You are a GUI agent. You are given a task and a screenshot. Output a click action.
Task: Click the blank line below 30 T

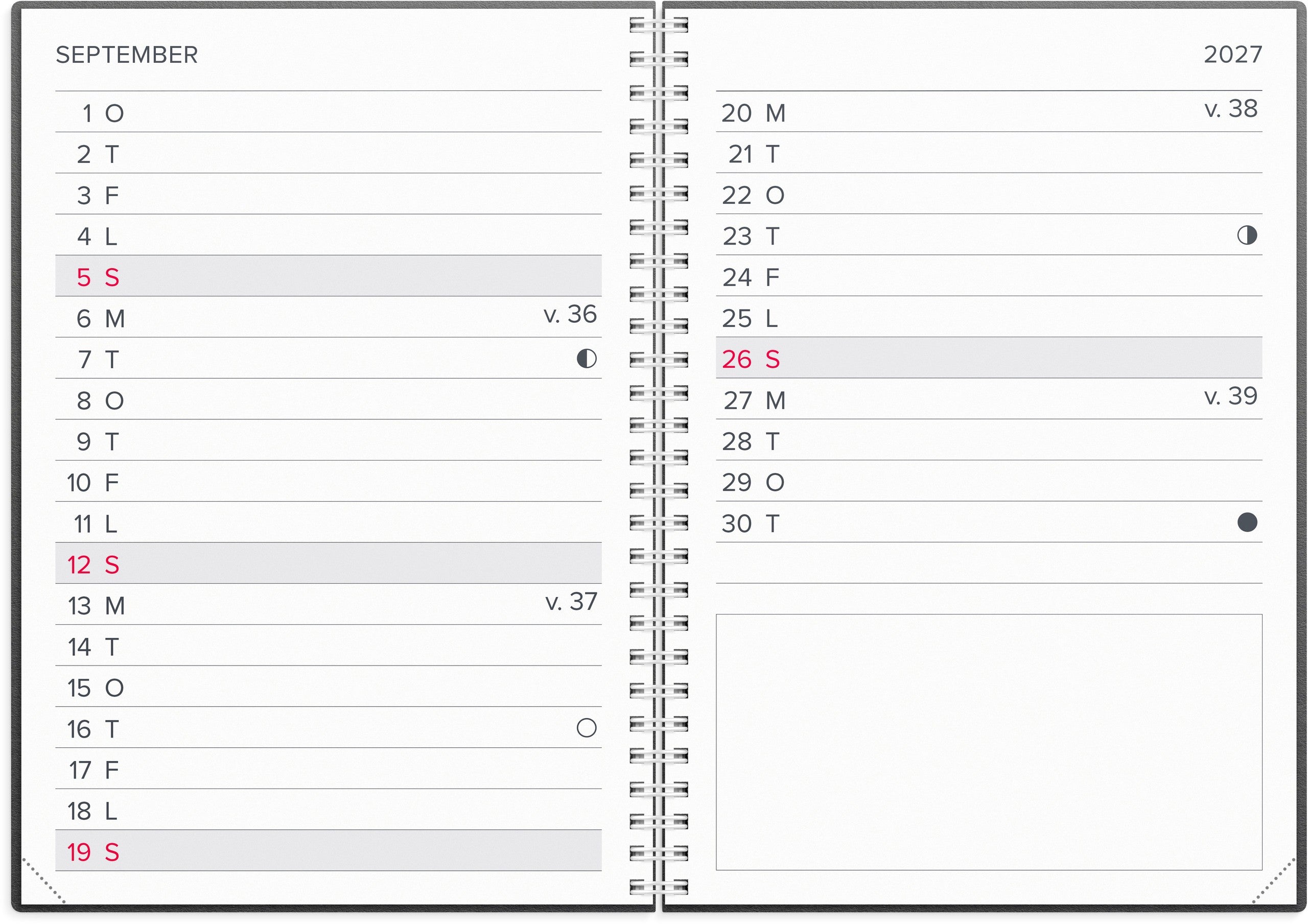tap(989, 563)
